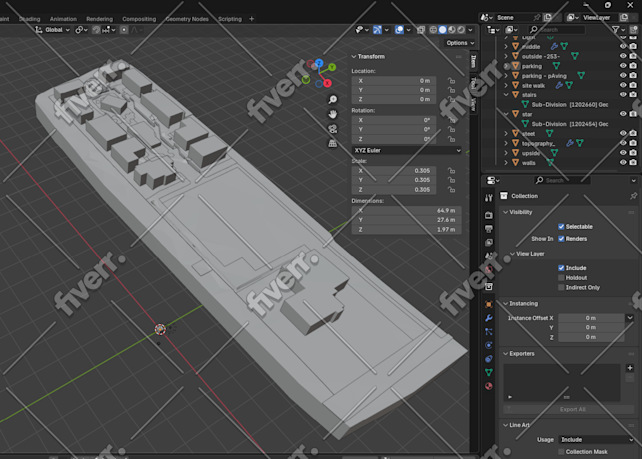Click the Dimensions X field 64.9 m
Viewport: 642px width, 459px height.
(x=407, y=210)
